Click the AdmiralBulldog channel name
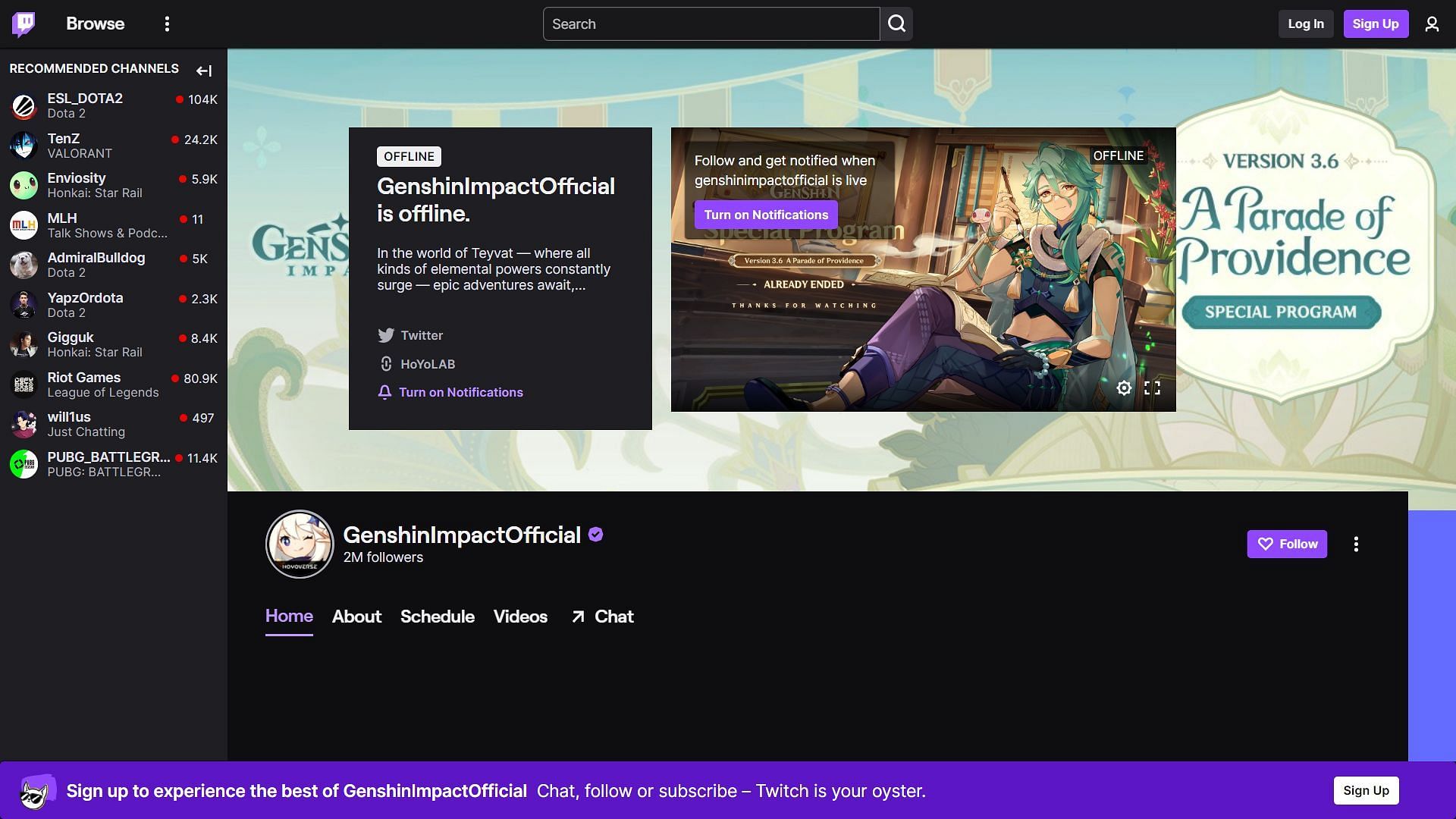The height and width of the screenshot is (819, 1456). tap(96, 258)
